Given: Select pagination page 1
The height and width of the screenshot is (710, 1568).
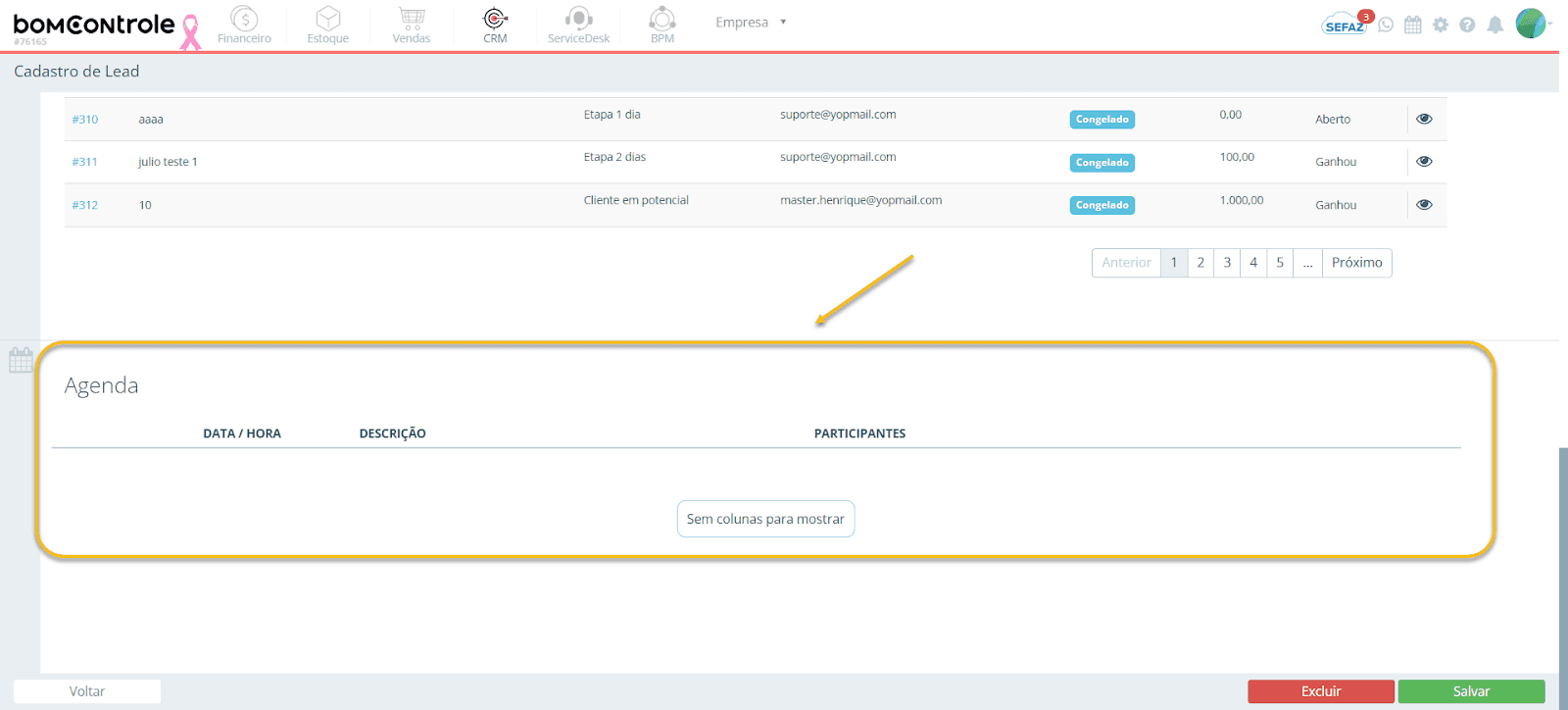Looking at the screenshot, I should 1174,263.
